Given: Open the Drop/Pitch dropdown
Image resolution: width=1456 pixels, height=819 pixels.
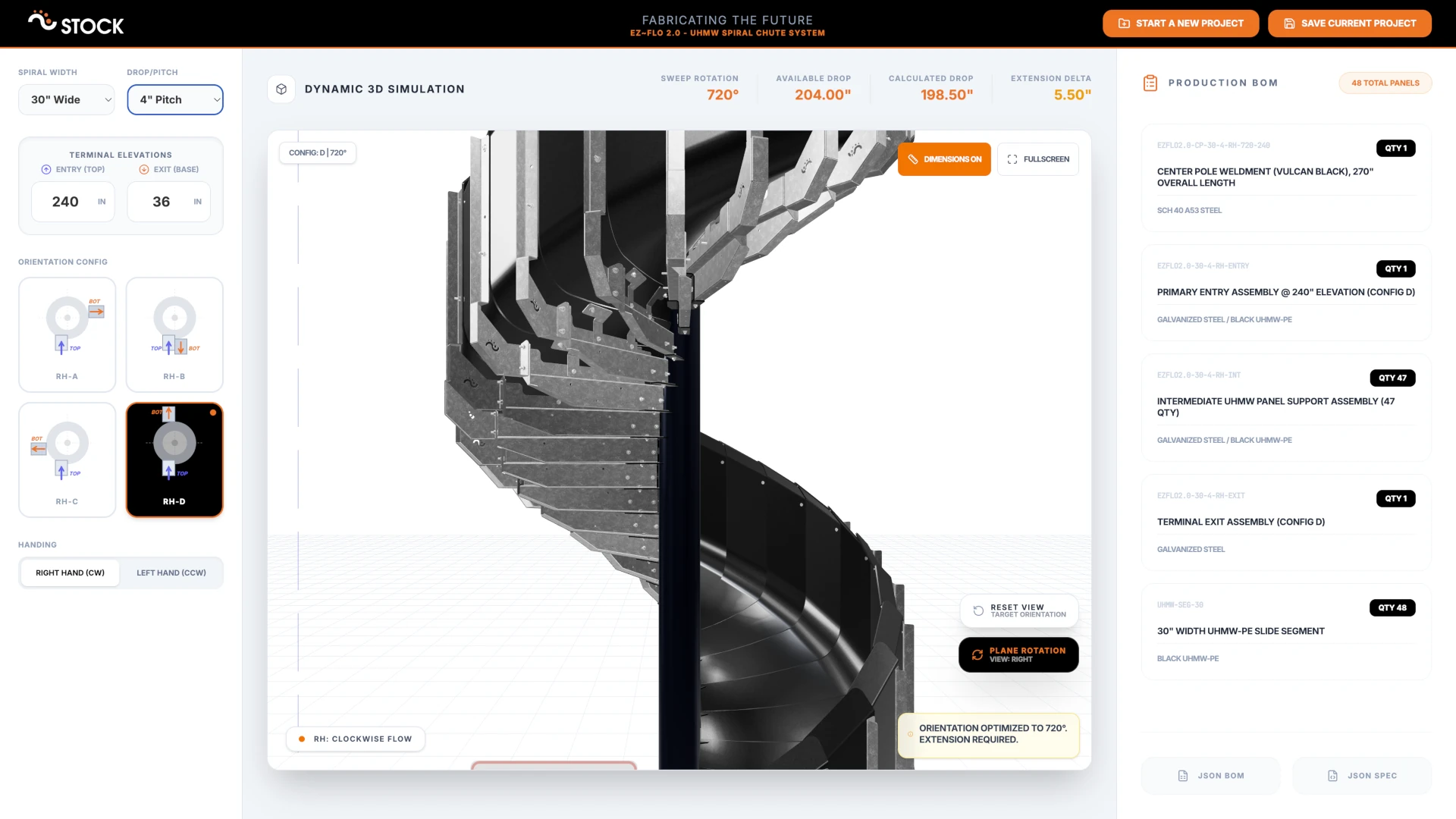Looking at the screenshot, I should (175, 99).
